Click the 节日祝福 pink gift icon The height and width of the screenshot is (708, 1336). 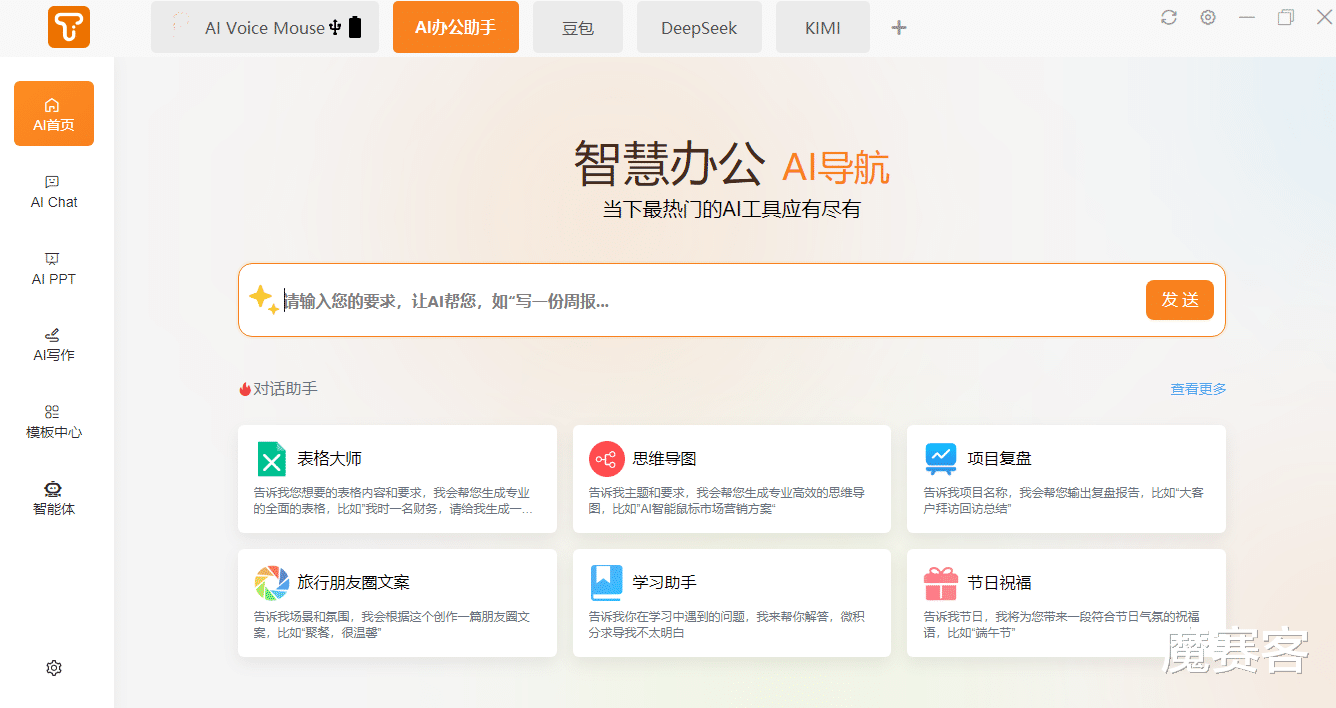click(x=941, y=582)
